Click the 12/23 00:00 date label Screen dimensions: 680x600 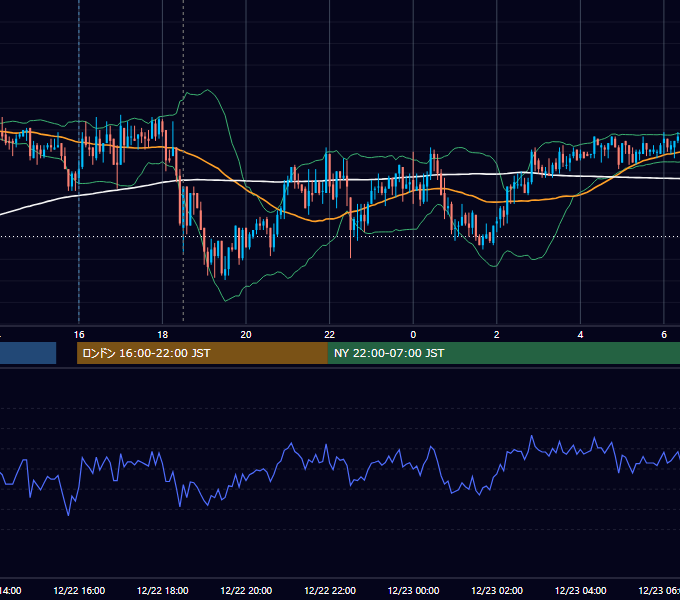[x=413, y=590]
